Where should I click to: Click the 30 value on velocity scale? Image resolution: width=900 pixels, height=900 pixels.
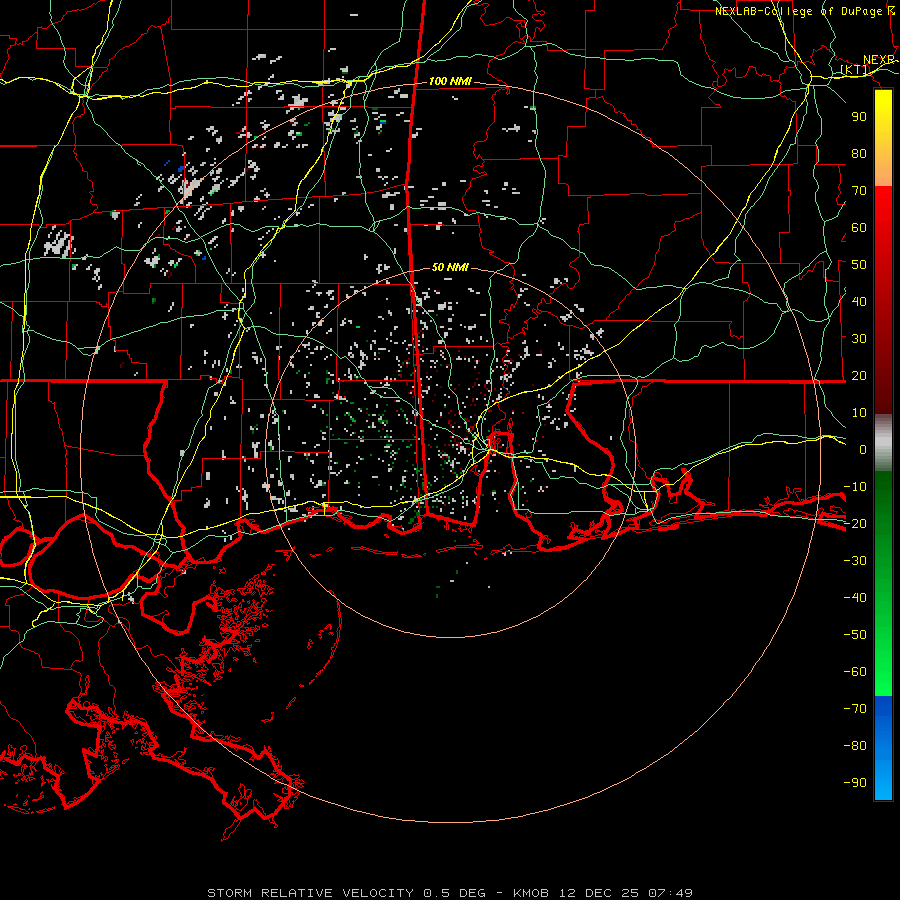click(x=859, y=339)
